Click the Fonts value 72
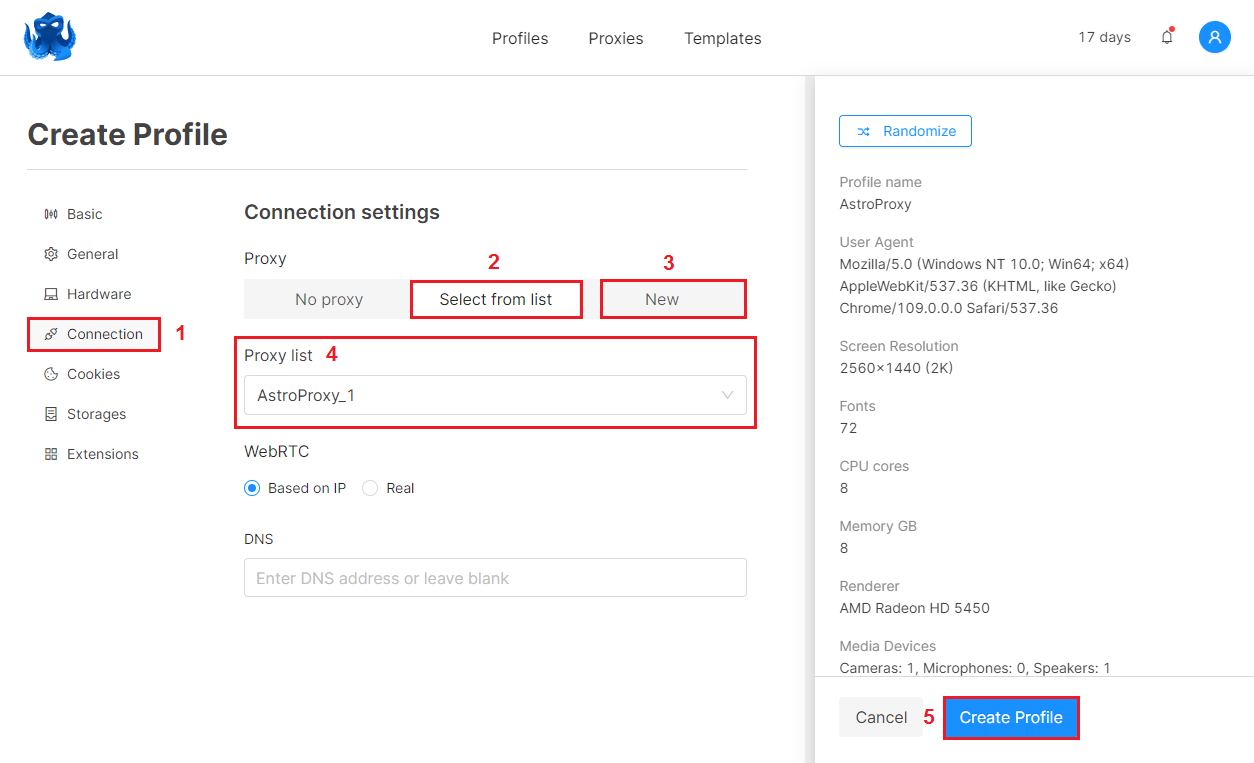Viewport: 1254px width, 763px height. pos(848,428)
